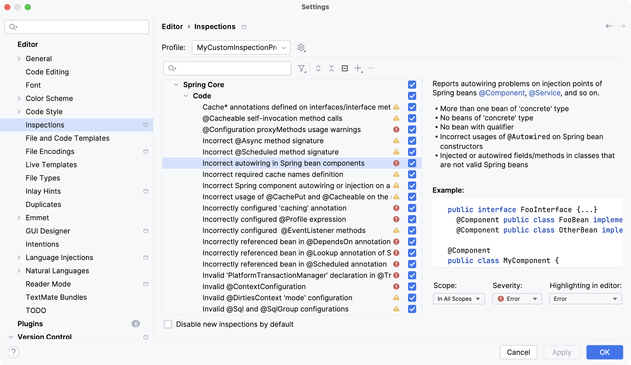The width and height of the screenshot is (631, 365).
Task: Click the OK button
Action: tap(604, 352)
